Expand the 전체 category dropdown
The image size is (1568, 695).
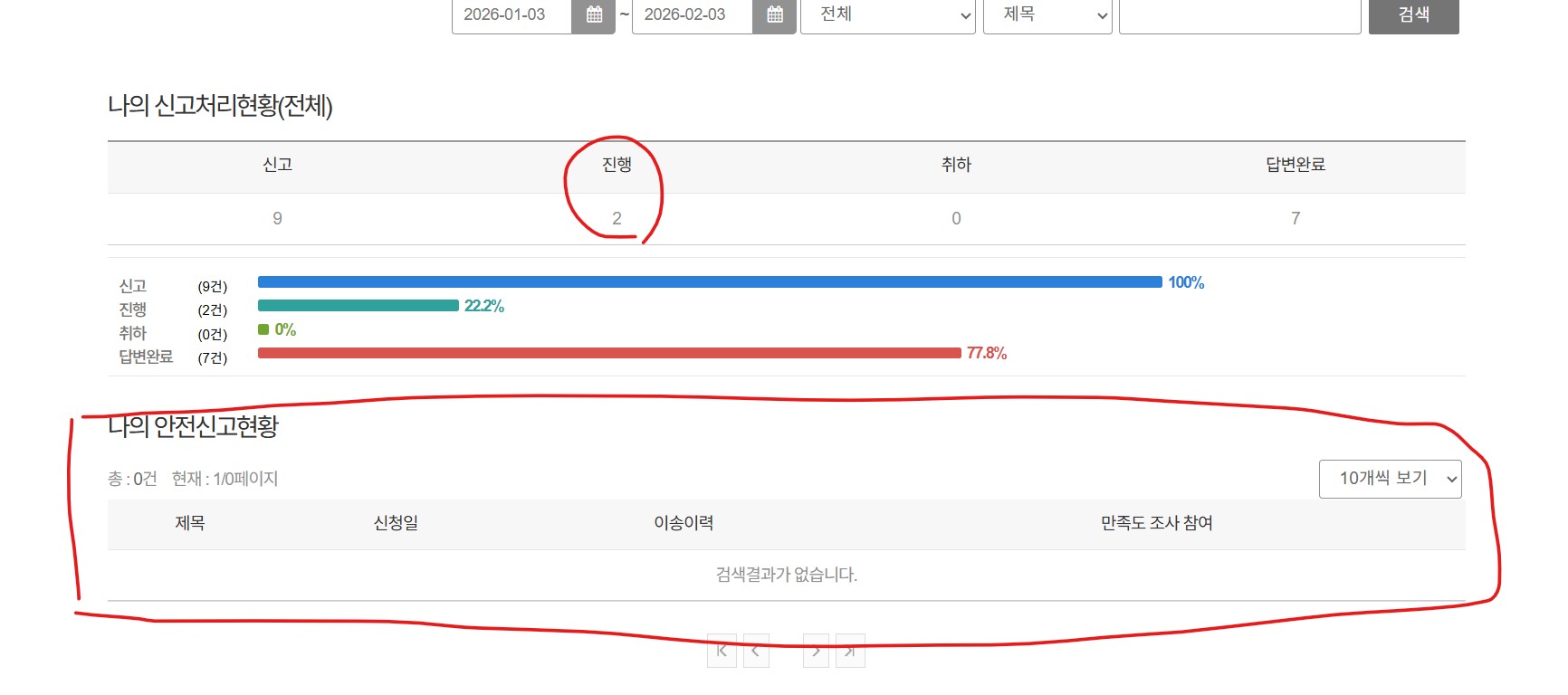(x=888, y=14)
